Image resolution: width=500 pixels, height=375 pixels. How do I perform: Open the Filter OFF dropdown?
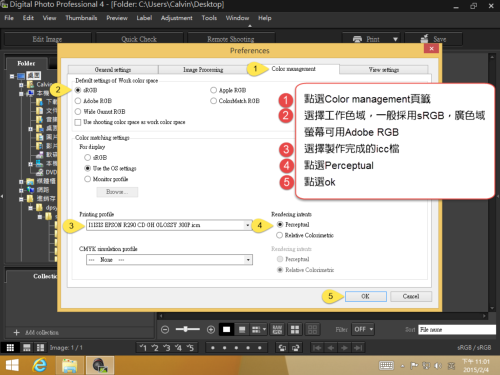click(x=363, y=329)
